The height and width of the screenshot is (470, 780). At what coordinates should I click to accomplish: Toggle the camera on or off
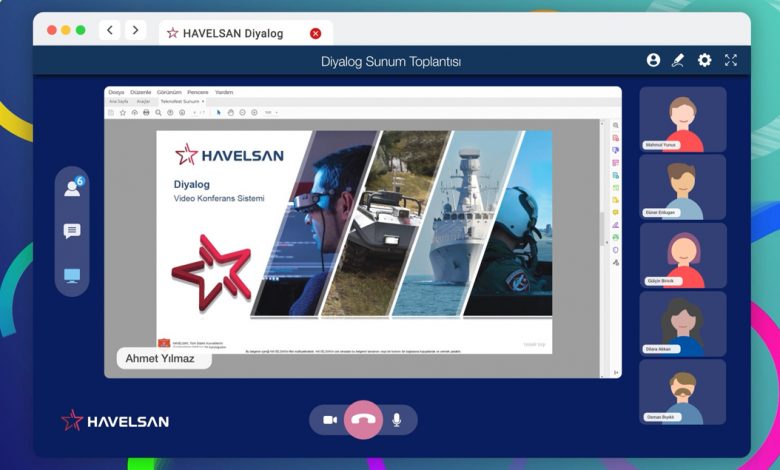click(330, 420)
